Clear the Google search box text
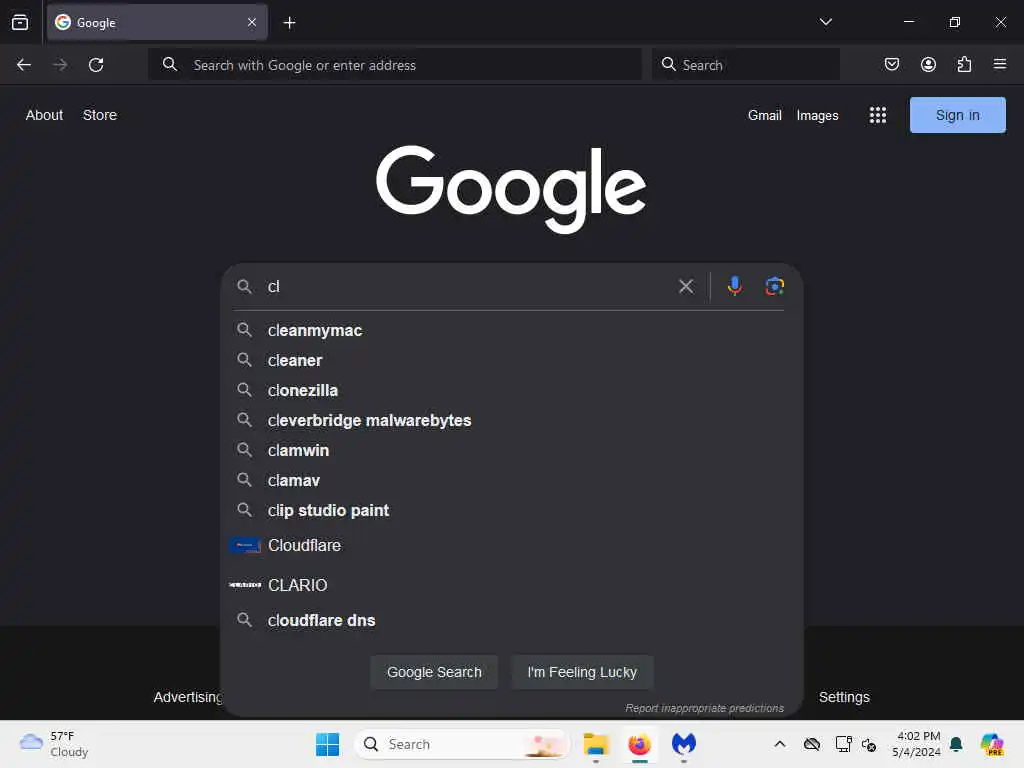 [686, 286]
